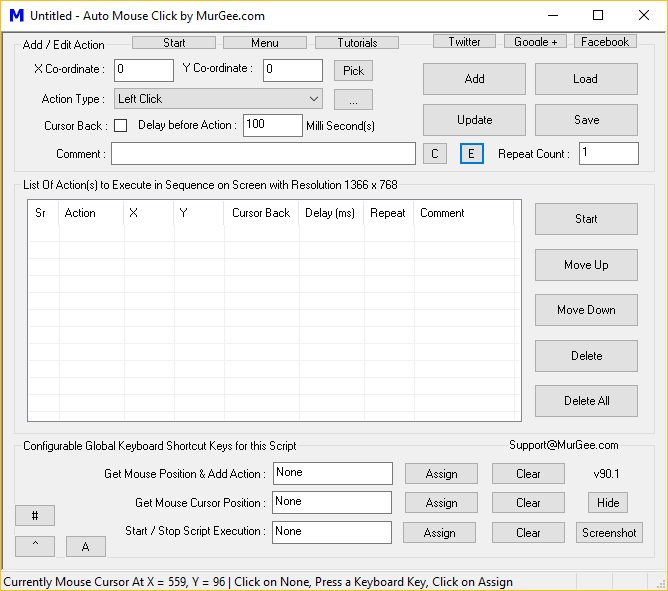The image size is (668, 591).
Task: Click the Pick button
Action: click(x=353, y=70)
